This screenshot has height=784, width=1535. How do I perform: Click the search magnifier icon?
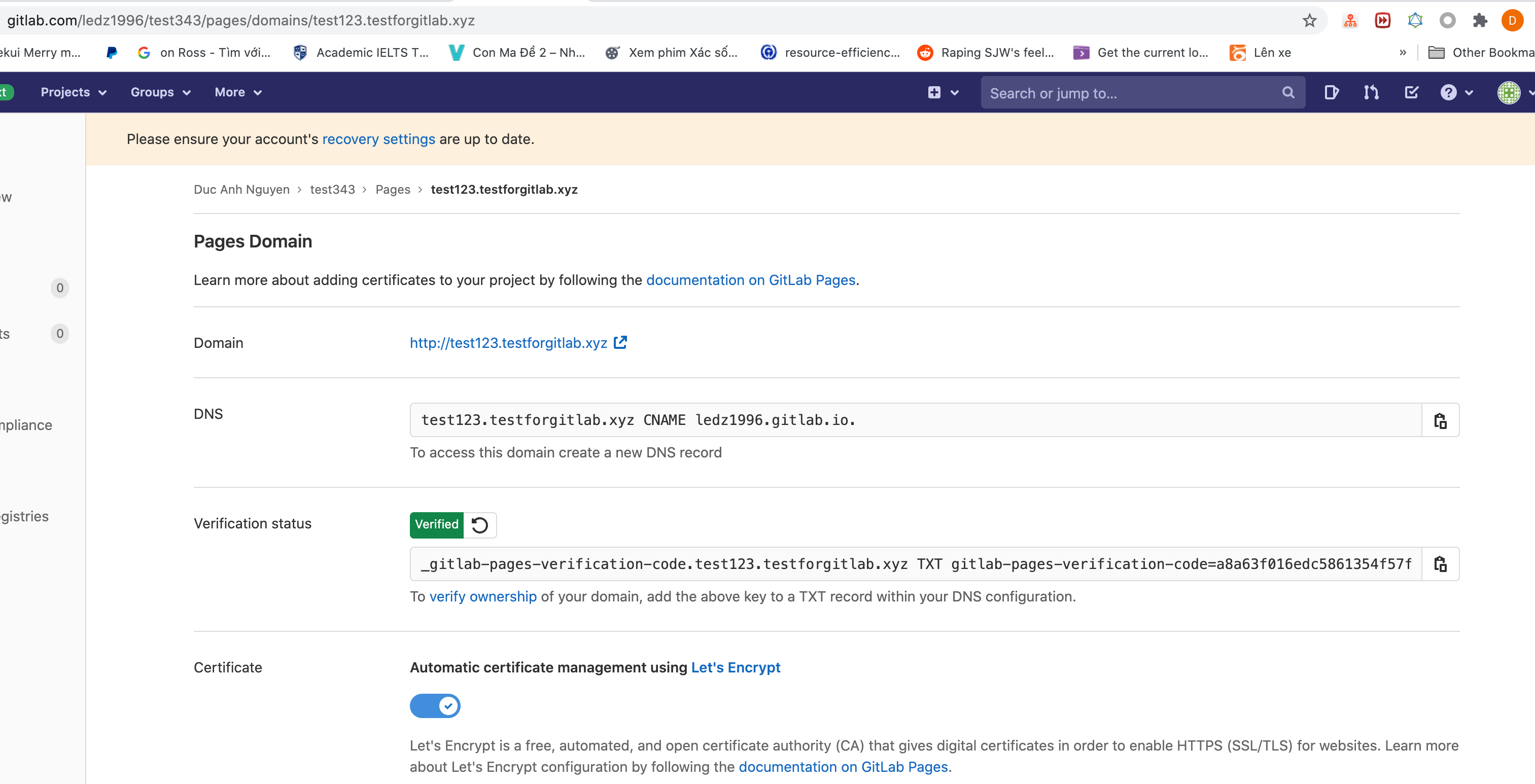coord(1288,93)
